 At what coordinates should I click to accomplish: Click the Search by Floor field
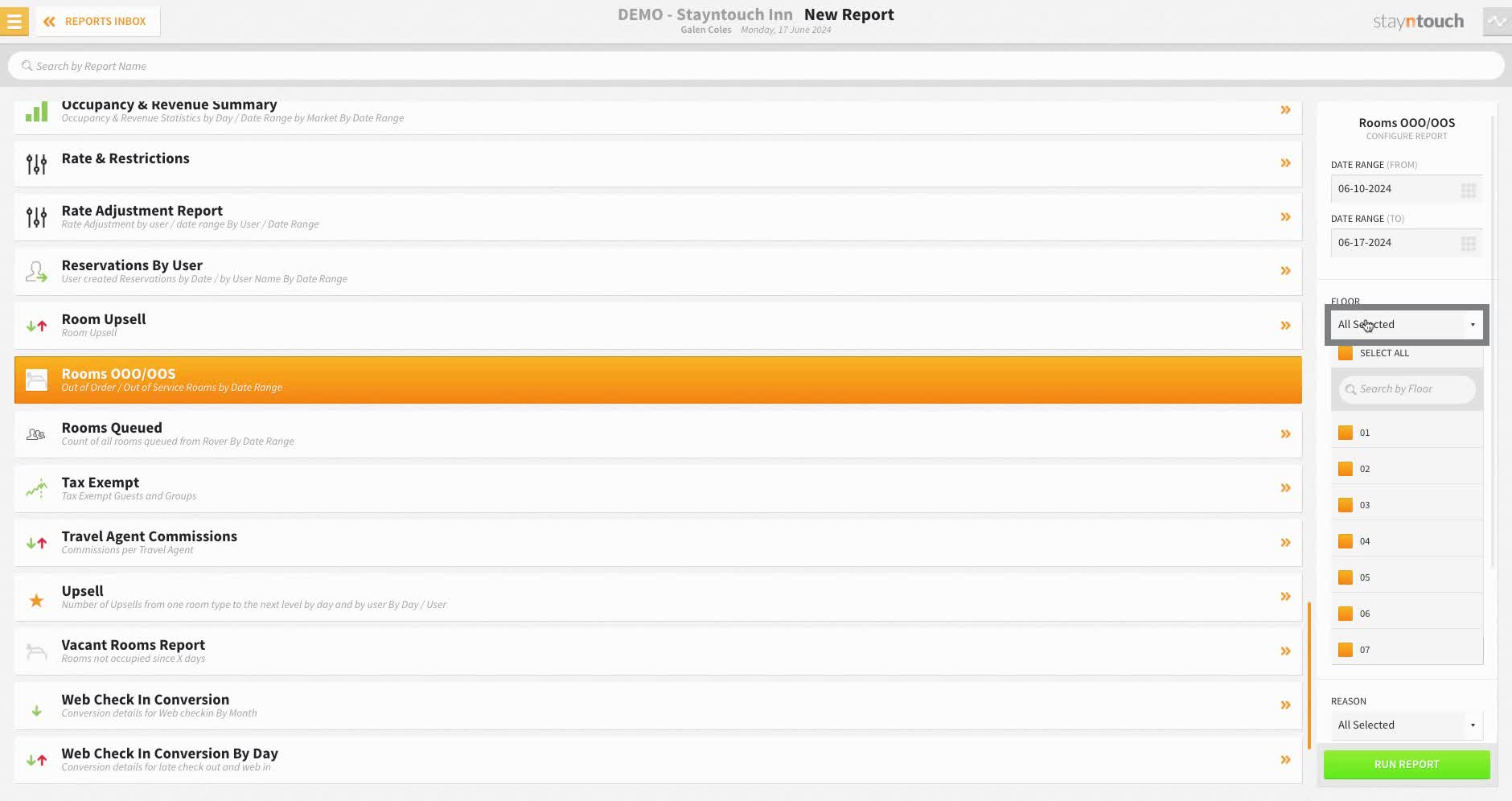[1407, 389]
